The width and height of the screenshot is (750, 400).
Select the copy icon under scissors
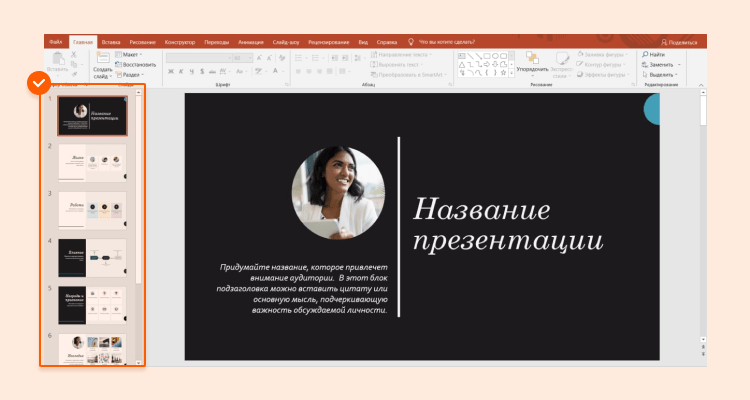coord(74,64)
